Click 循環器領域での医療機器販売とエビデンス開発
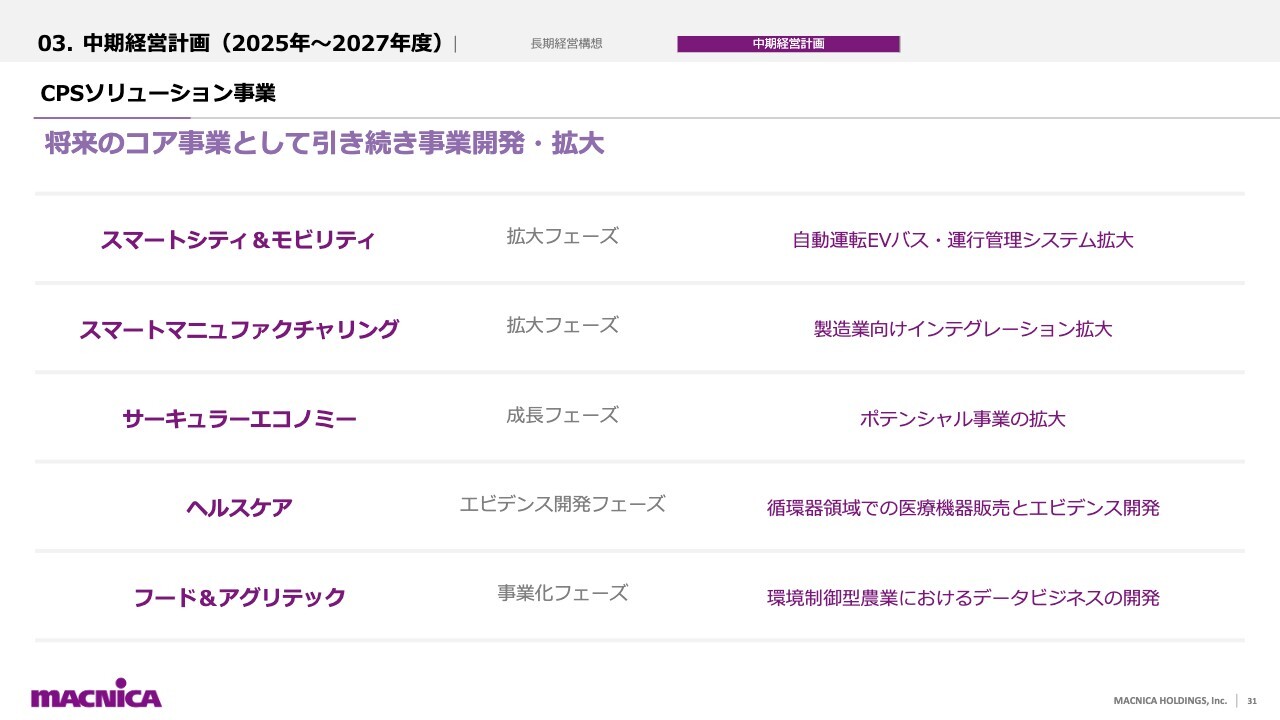1280x720 pixels. 962,508
